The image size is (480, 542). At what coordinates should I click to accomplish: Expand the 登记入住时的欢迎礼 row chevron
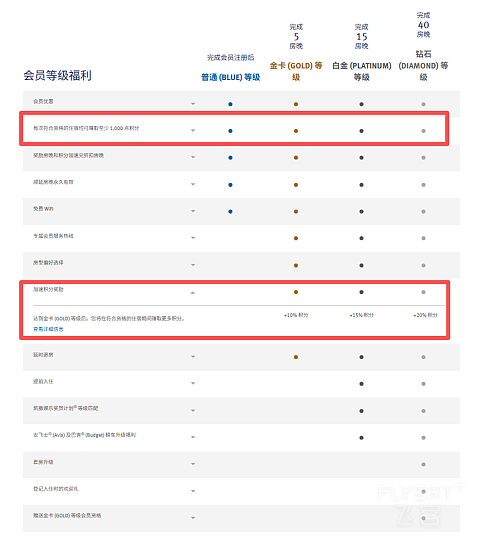pyautogui.click(x=193, y=491)
